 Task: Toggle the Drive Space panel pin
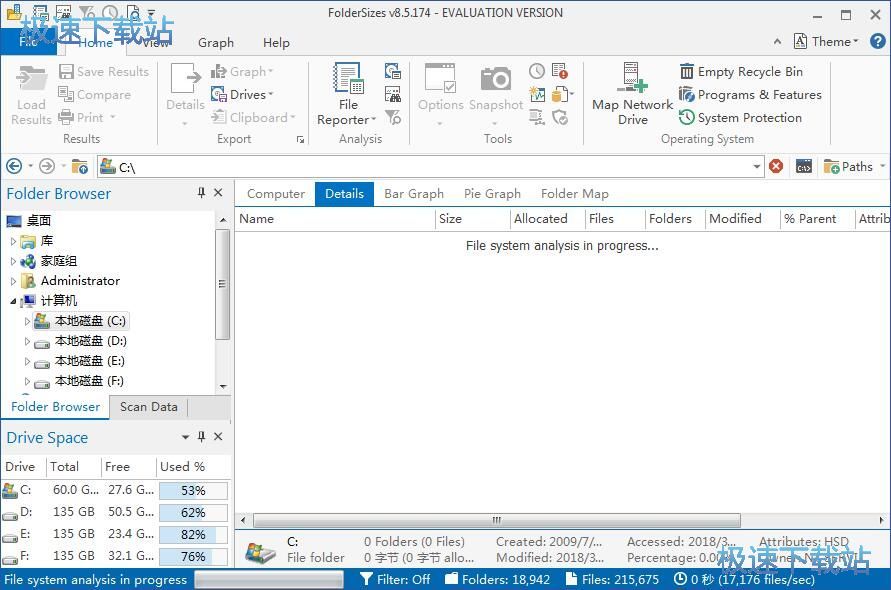pos(201,437)
